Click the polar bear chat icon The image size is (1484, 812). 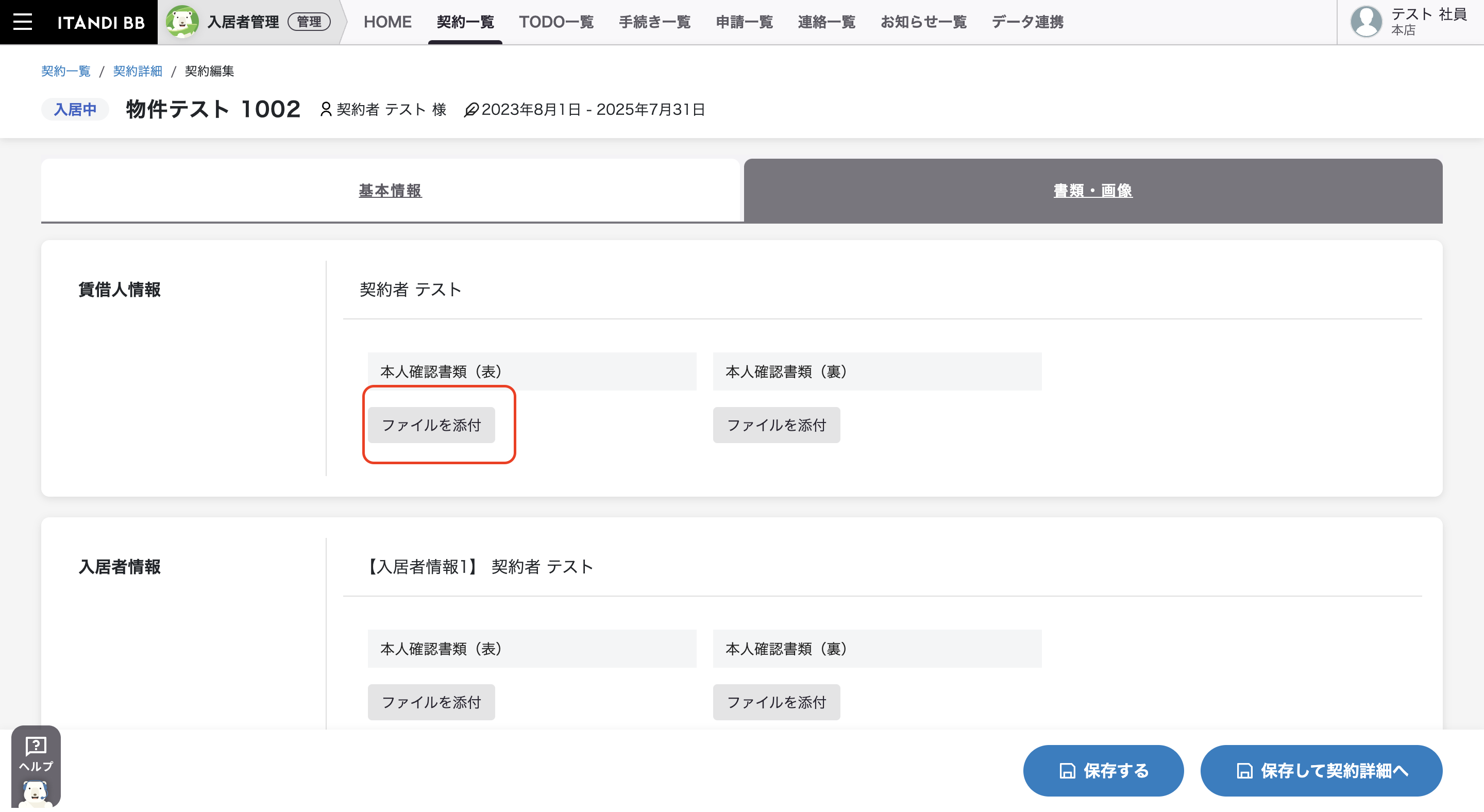35,794
